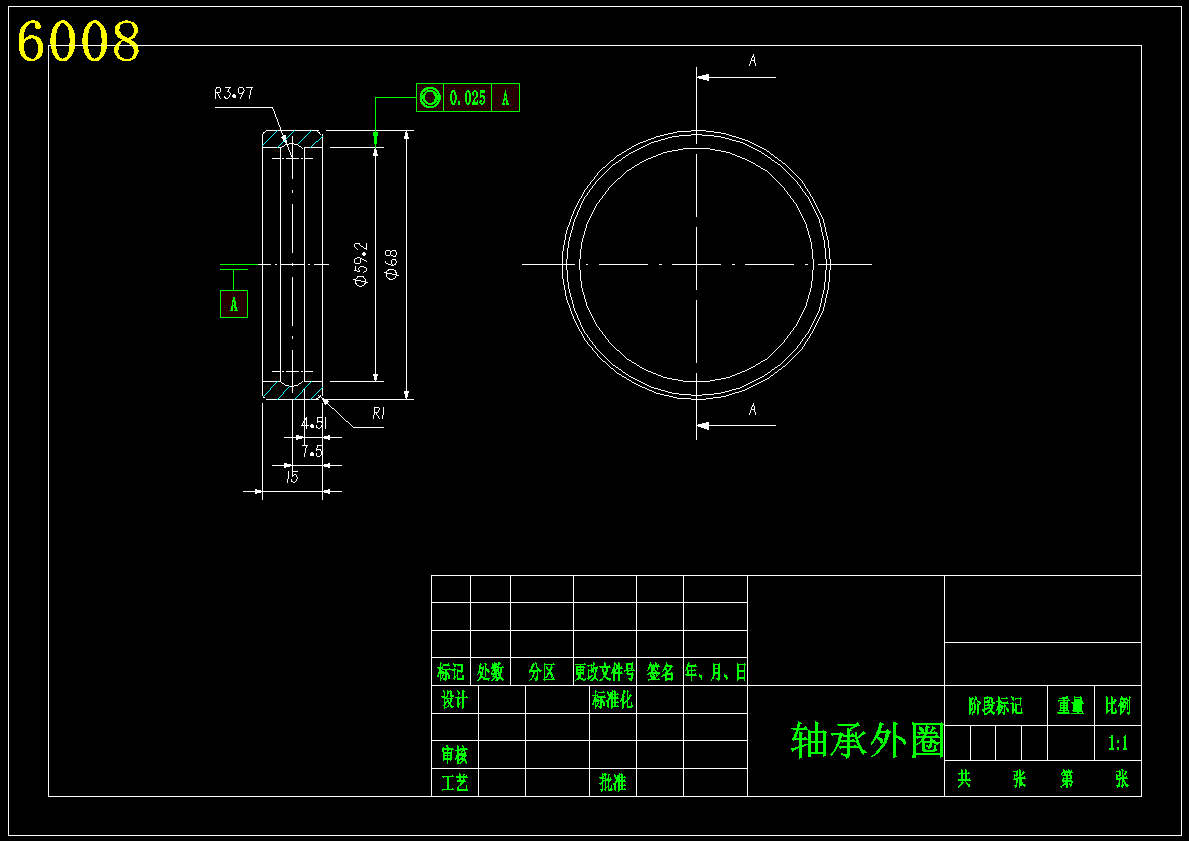Click the 4.51 dimension text
1189x841 pixels.
pos(314,424)
